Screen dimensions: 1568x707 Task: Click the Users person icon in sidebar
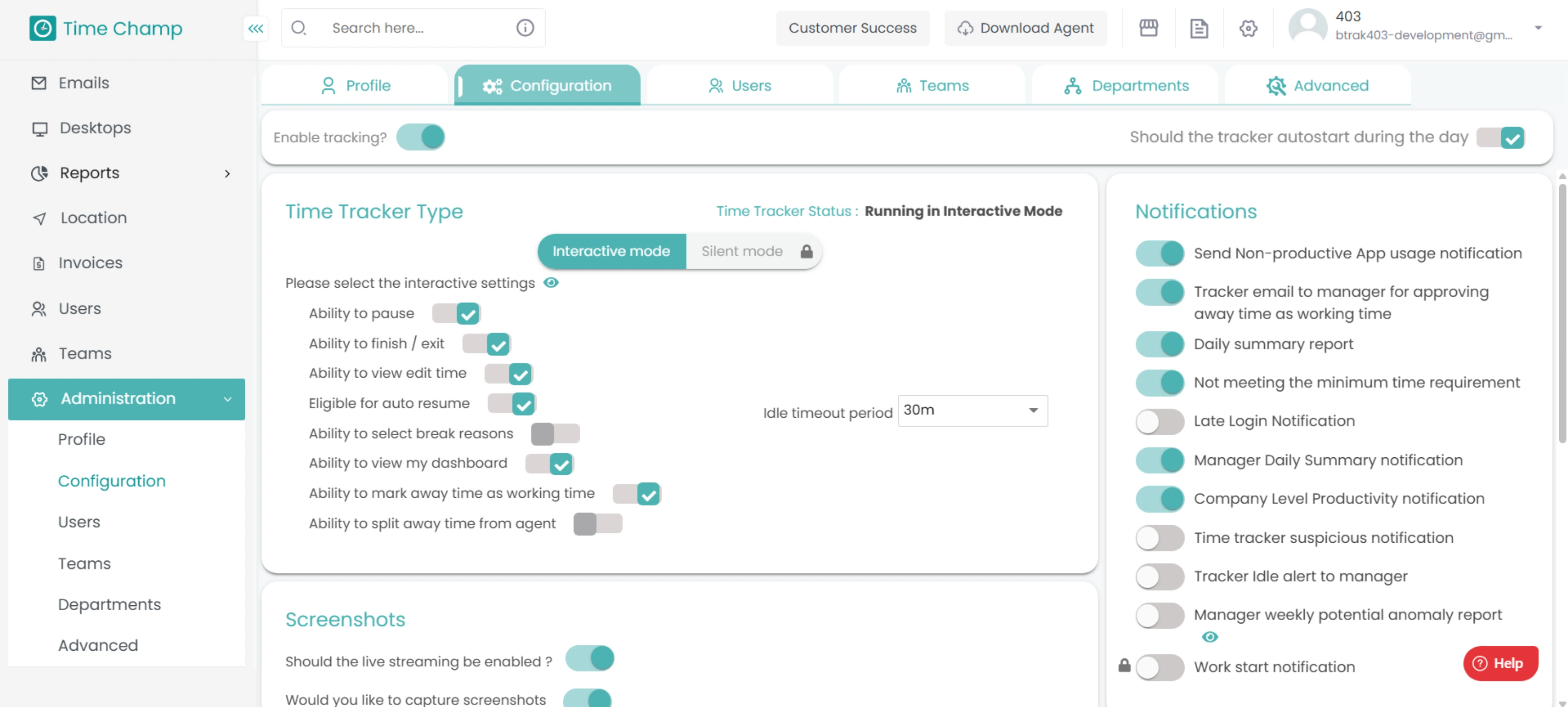pos(39,309)
